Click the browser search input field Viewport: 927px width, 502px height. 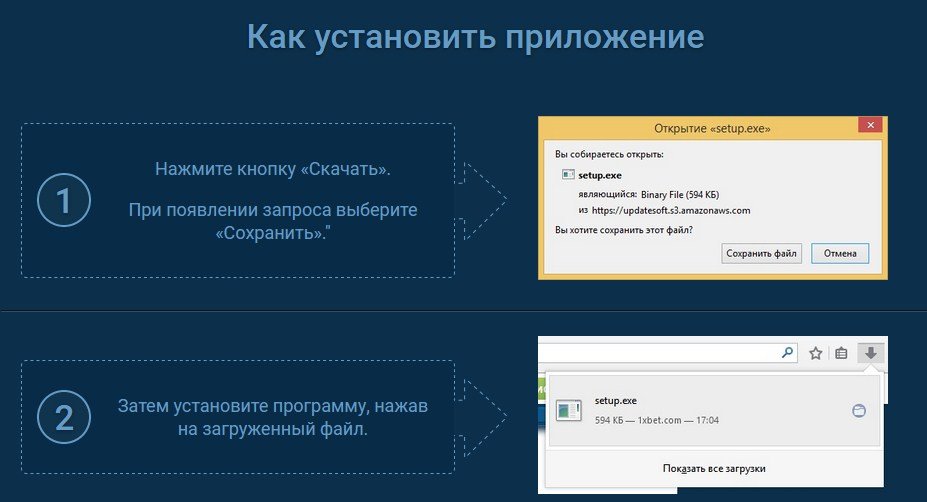coord(667,353)
